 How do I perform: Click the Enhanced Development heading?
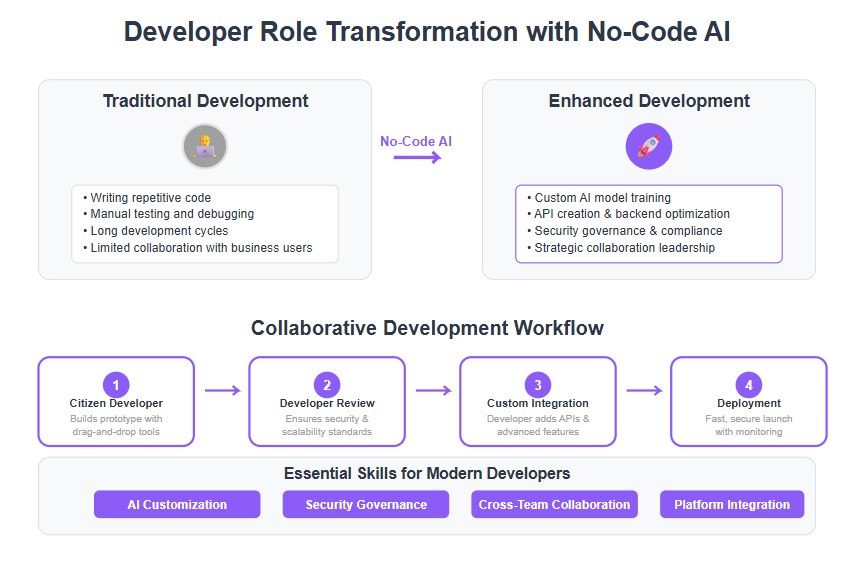649,101
